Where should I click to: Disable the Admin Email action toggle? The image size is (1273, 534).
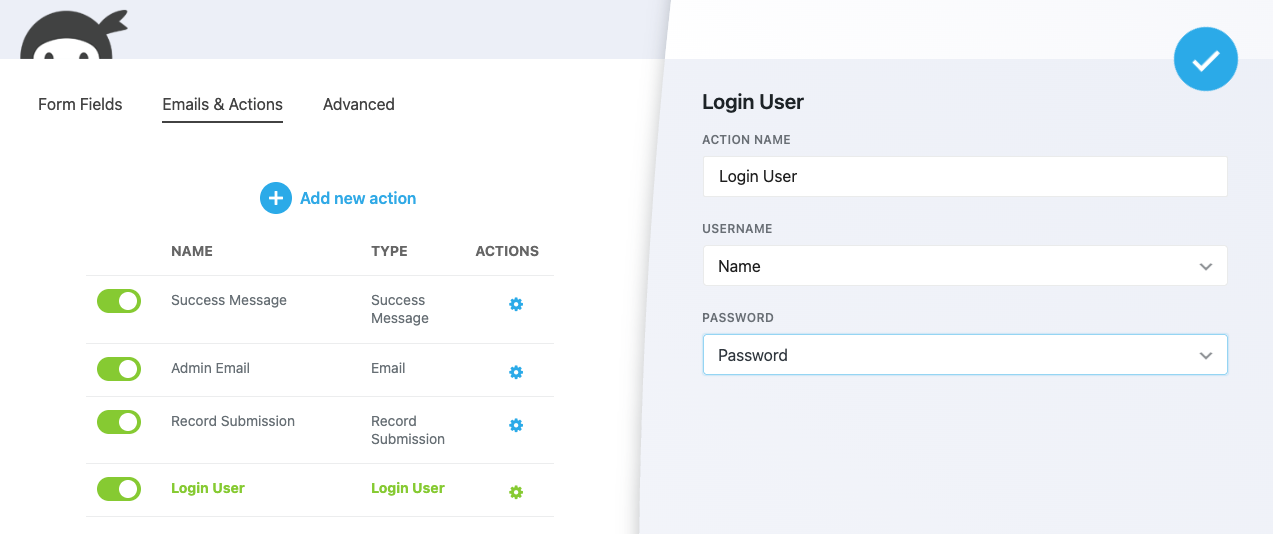point(119,369)
